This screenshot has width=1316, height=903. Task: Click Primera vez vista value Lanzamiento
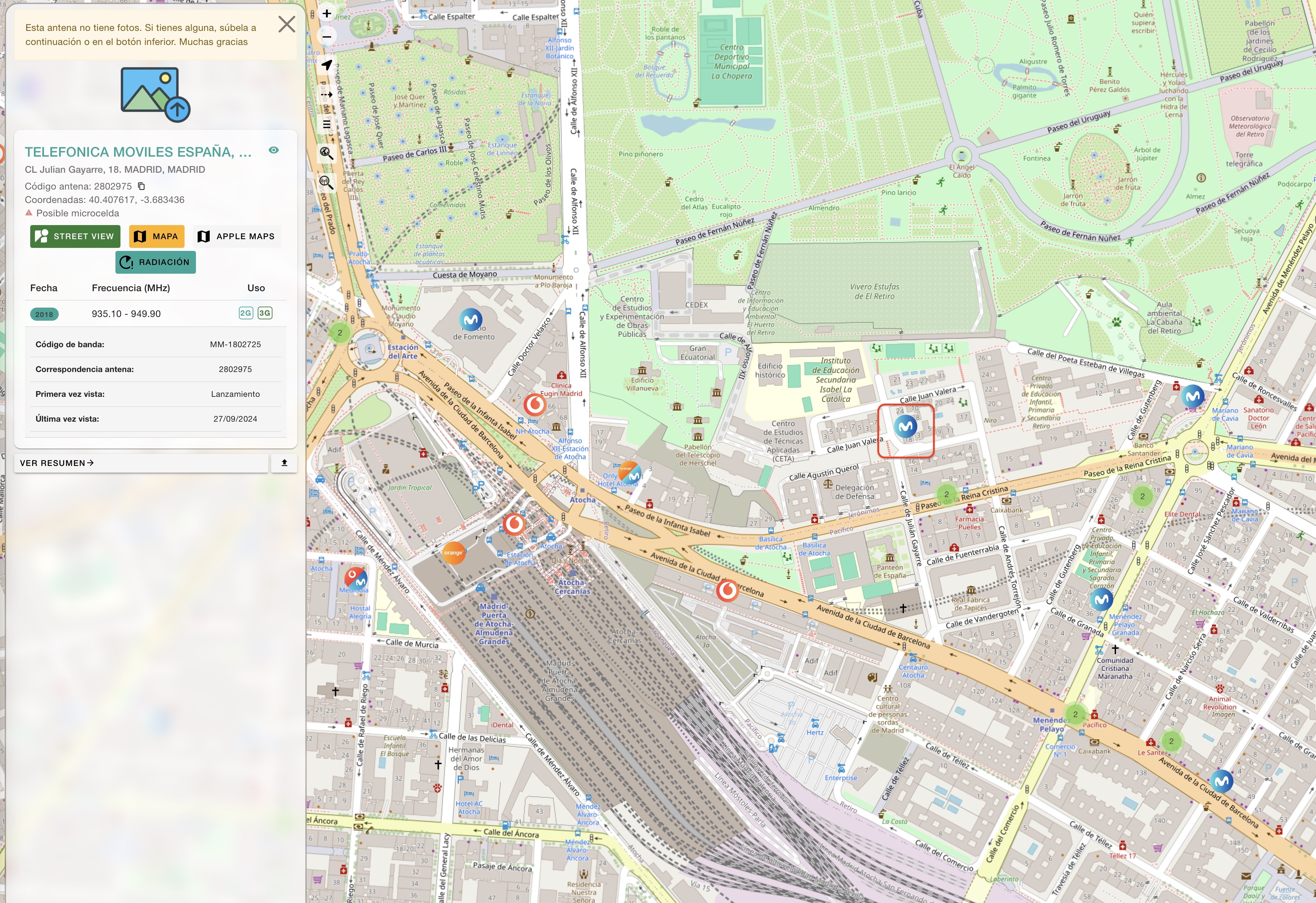(x=235, y=394)
